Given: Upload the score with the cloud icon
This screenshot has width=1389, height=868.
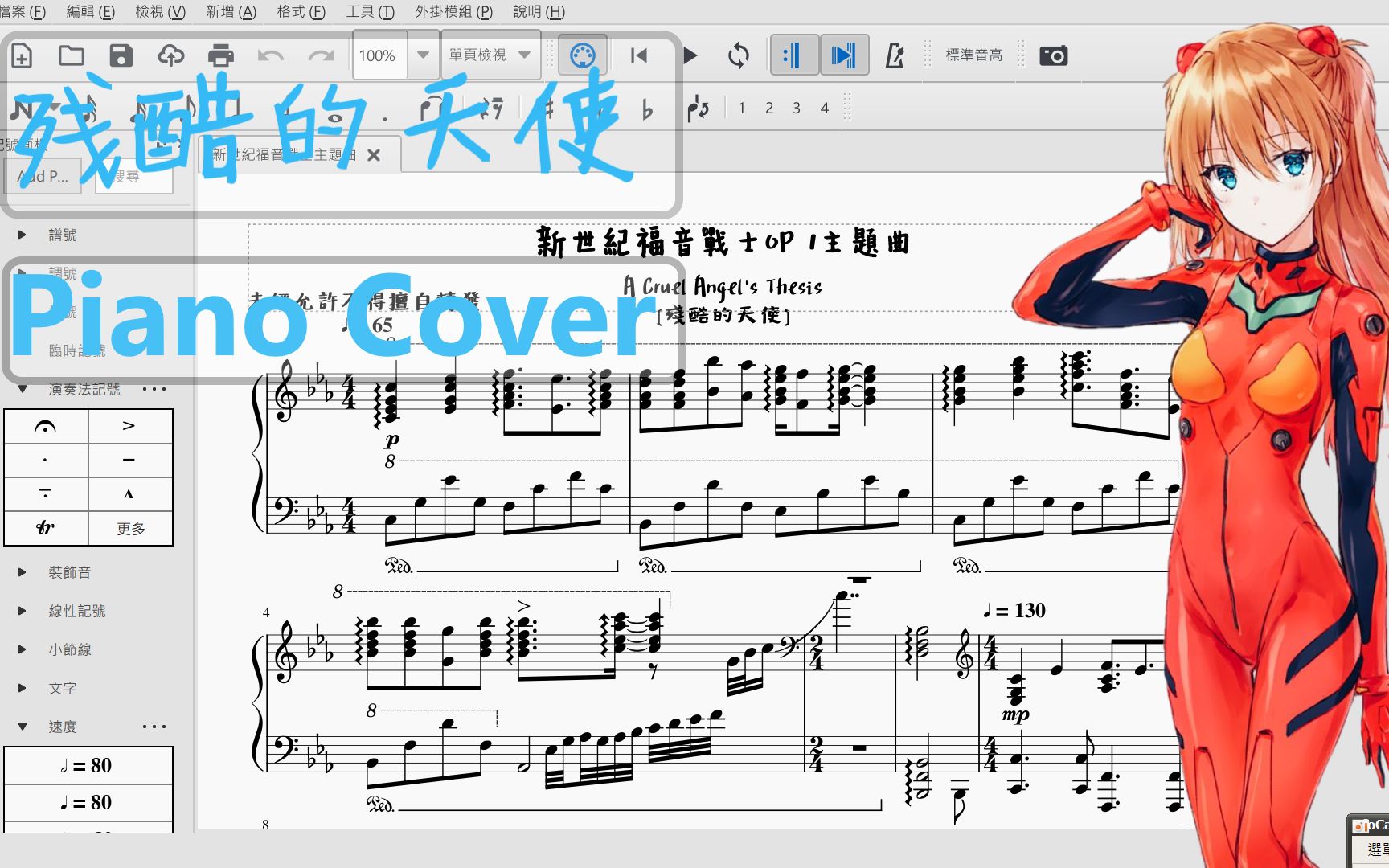Looking at the screenshot, I should point(170,55).
